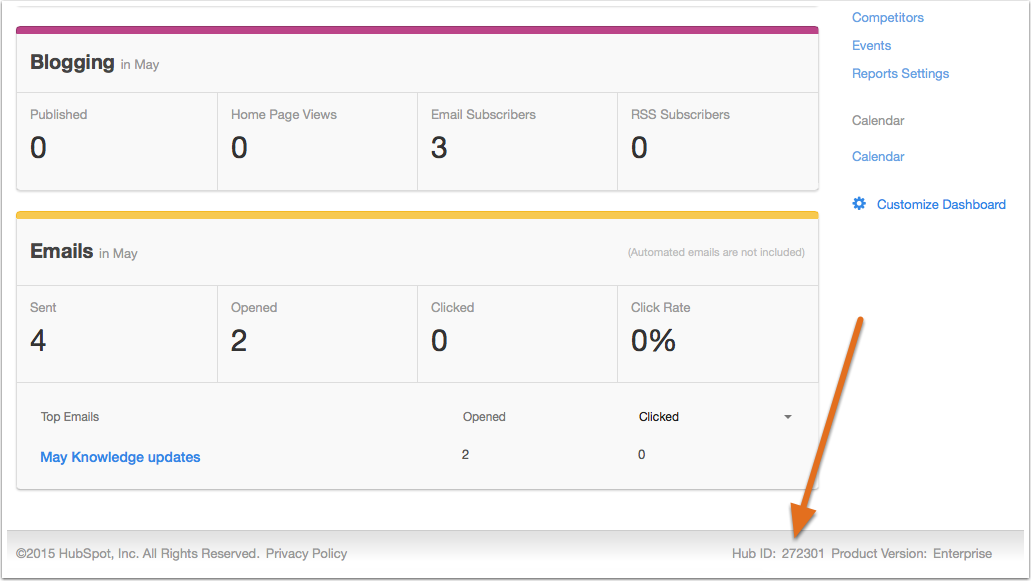Click the Customize Dashboard gear icon

tap(859, 204)
